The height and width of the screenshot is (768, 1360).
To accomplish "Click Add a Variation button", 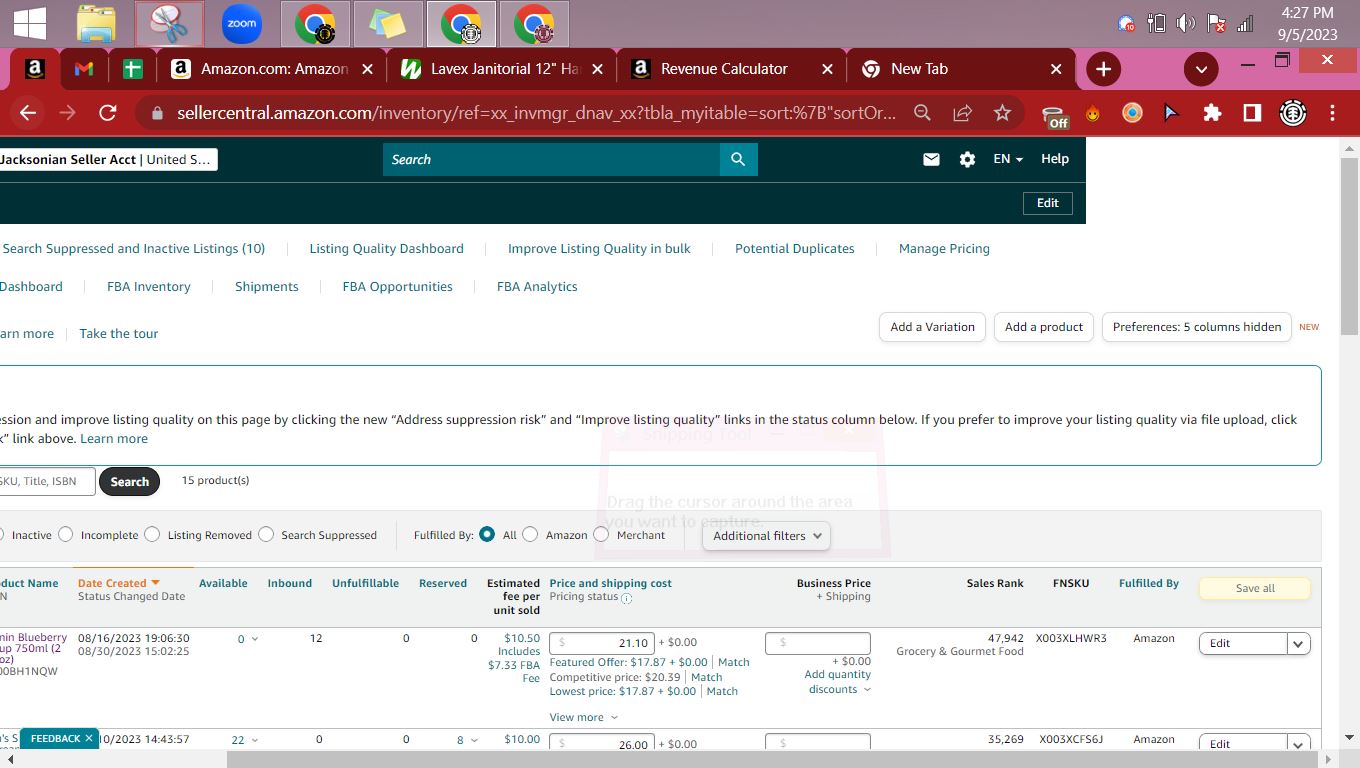I will click(932, 327).
